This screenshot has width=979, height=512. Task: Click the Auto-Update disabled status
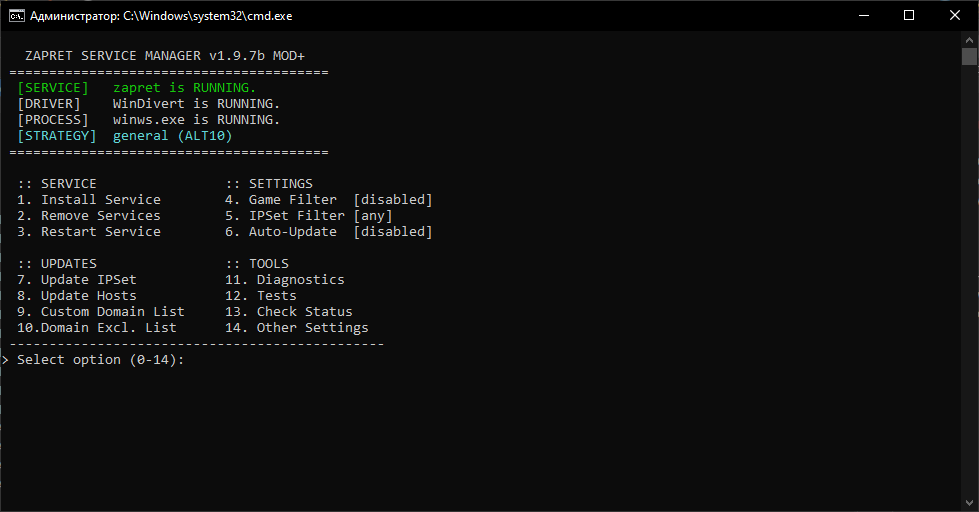tap(393, 232)
